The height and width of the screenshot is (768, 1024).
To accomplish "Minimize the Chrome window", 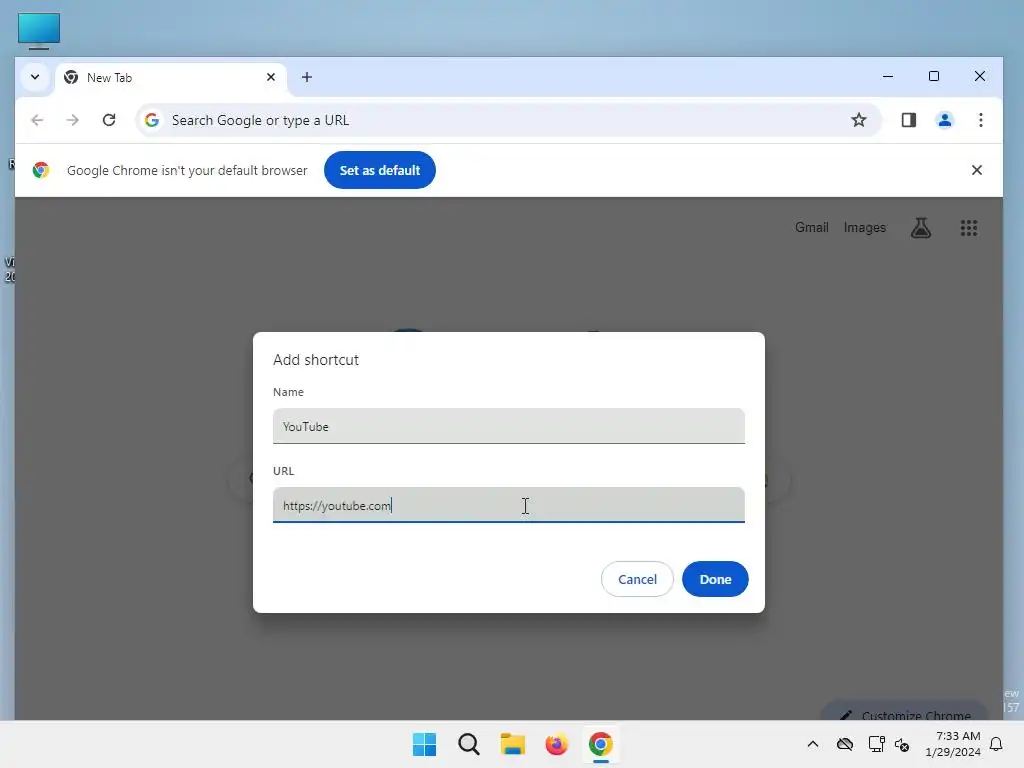I will pos(888,76).
